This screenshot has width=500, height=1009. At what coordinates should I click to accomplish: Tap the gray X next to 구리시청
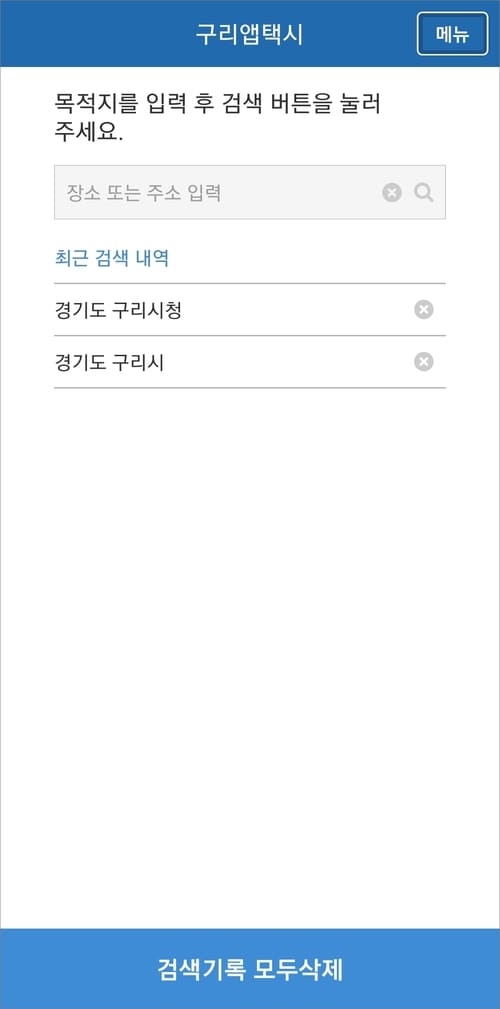click(423, 310)
